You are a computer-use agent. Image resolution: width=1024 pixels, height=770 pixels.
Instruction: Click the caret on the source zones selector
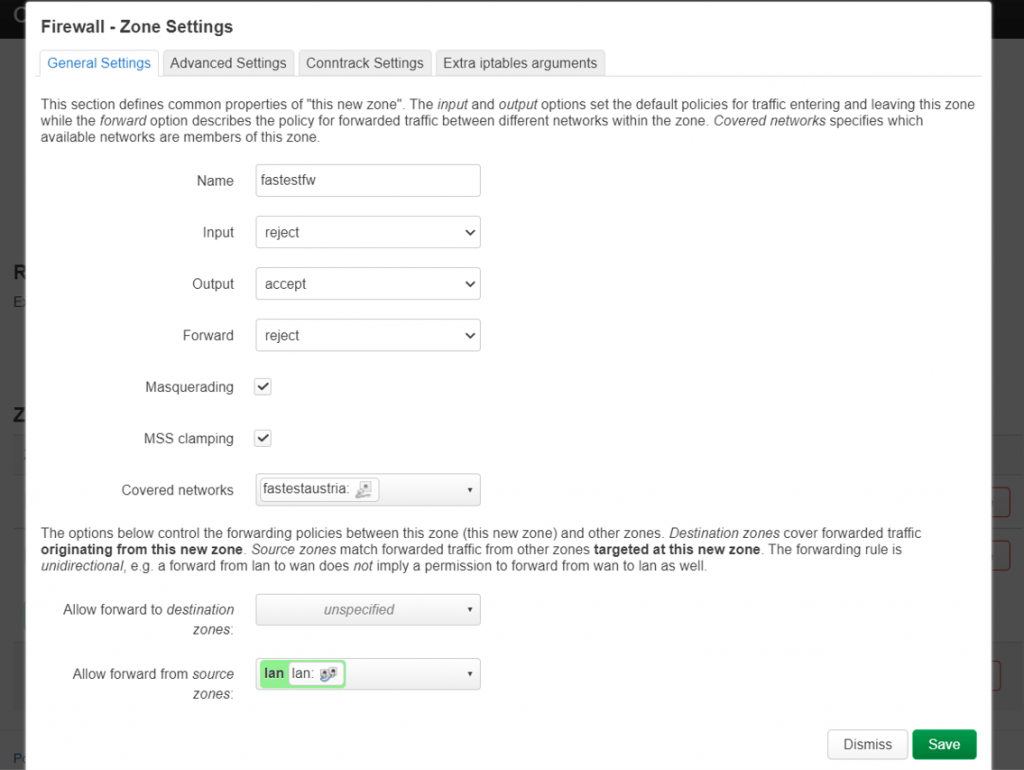point(469,673)
